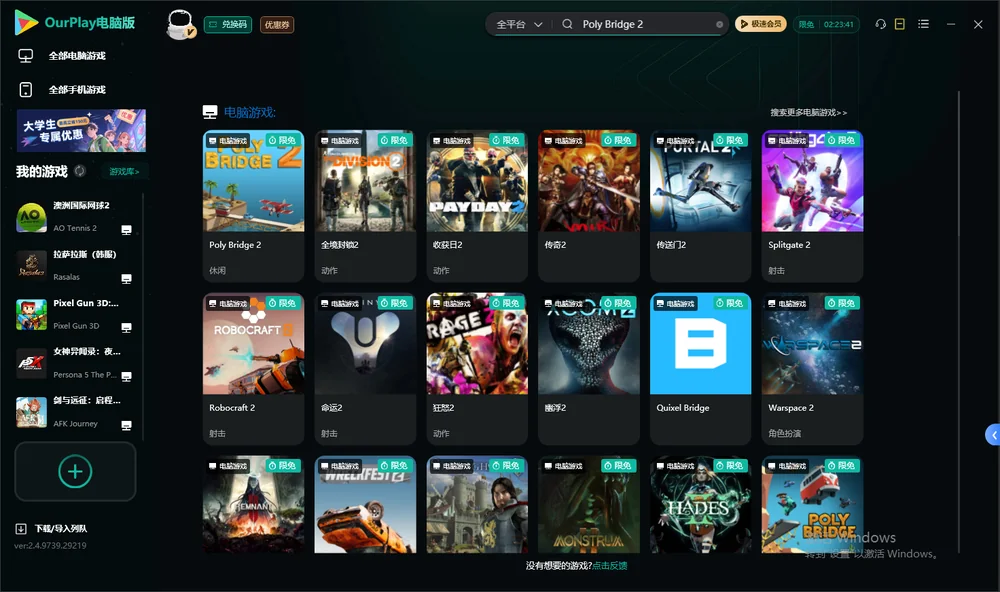Open the Robocraft 2 game card
The image size is (1000, 592).
click(x=253, y=369)
